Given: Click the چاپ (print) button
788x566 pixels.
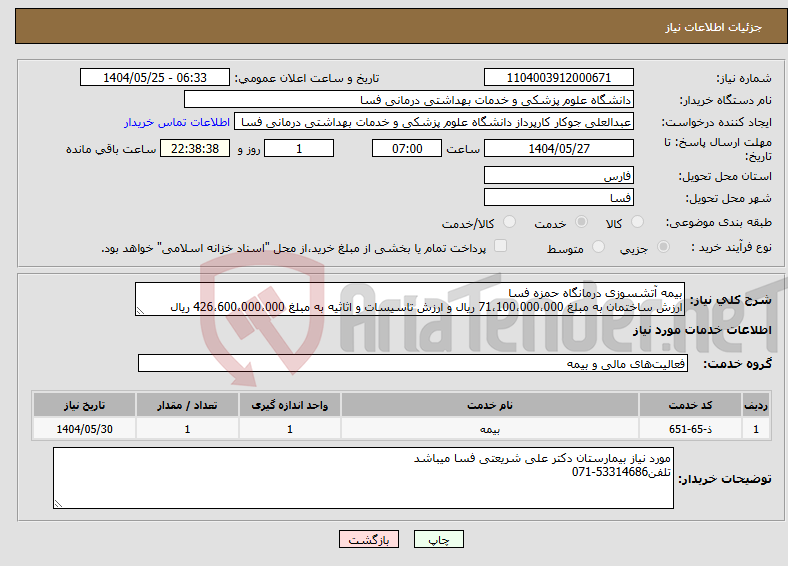Looking at the screenshot, I should point(438,539).
